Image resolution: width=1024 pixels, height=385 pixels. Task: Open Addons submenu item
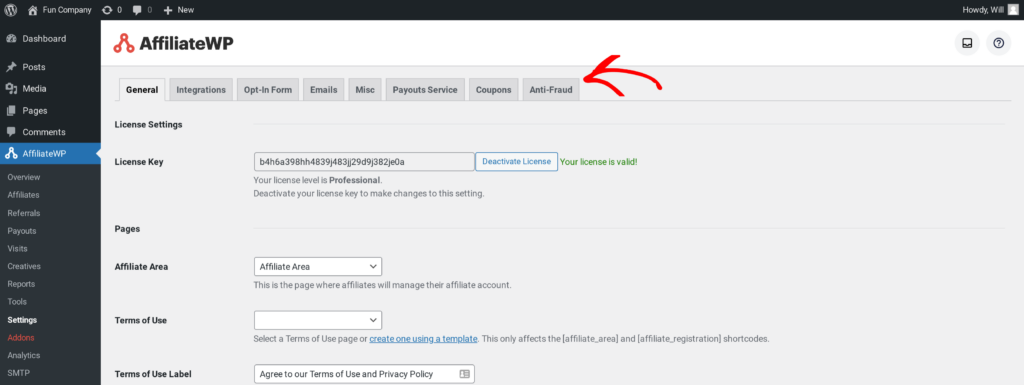pos(21,337)
